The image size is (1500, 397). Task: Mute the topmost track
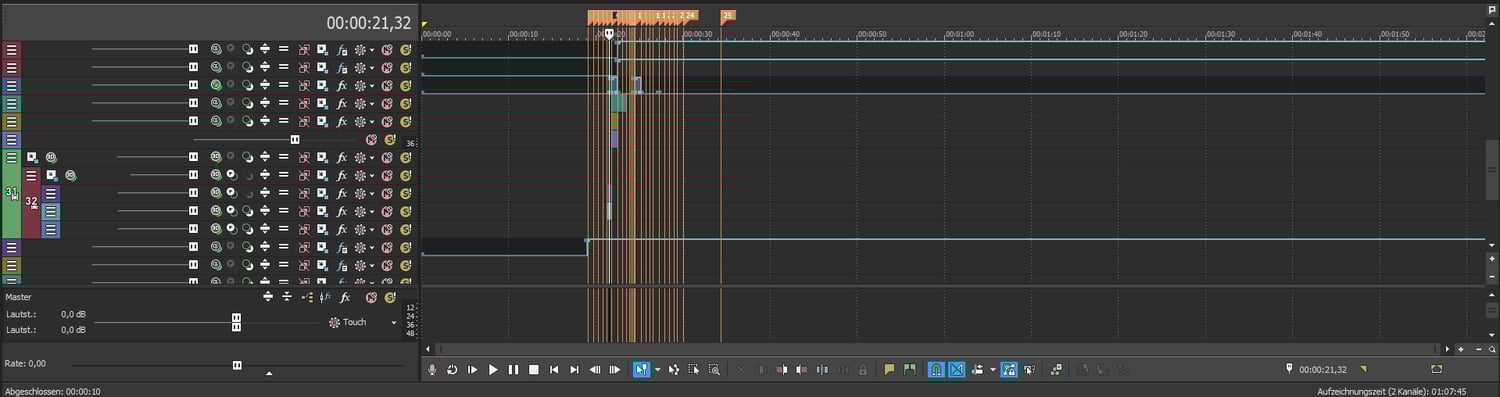(387, 49)
